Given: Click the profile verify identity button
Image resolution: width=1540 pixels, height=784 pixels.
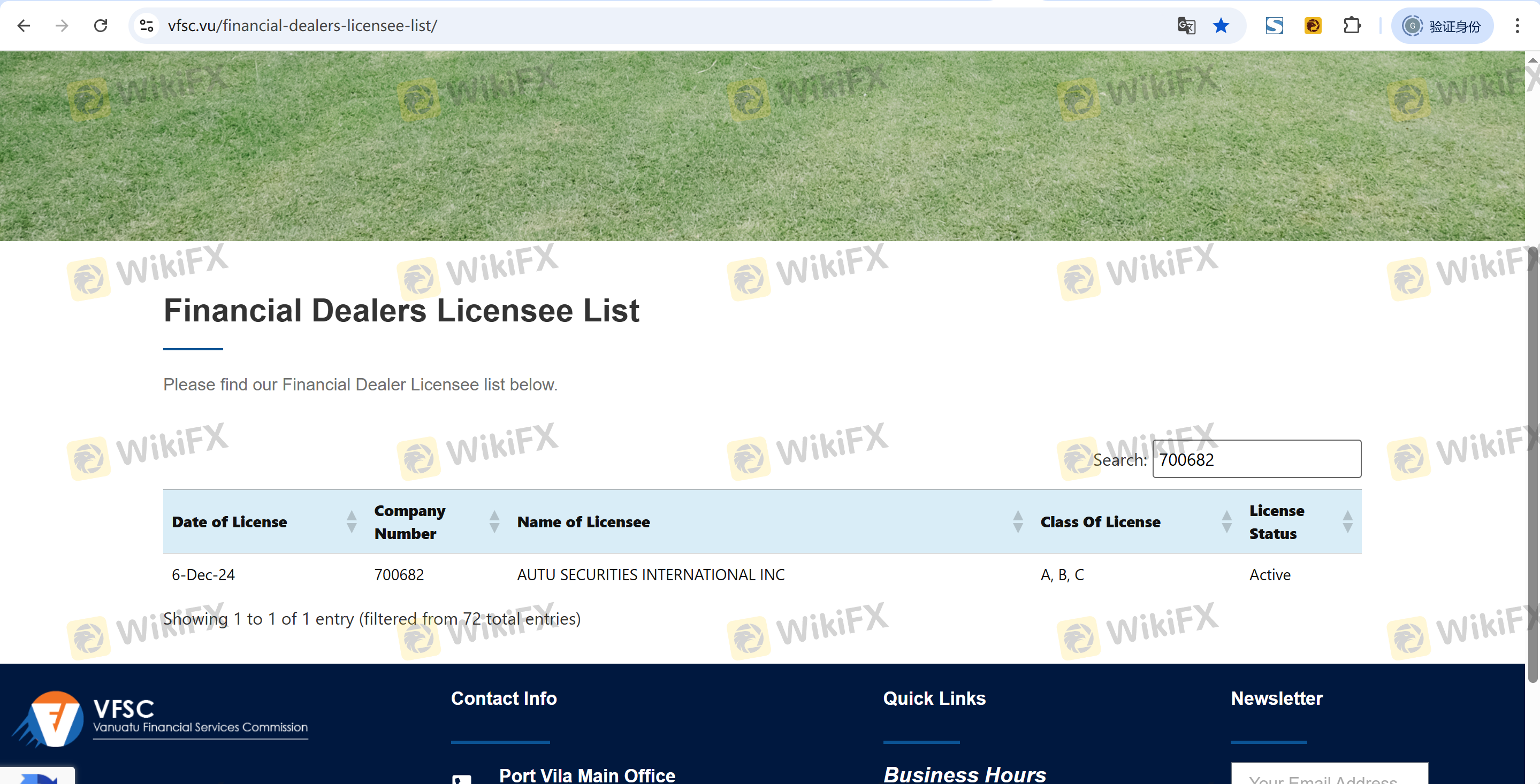Looking at the screenshot, I should click(1442, 26).
